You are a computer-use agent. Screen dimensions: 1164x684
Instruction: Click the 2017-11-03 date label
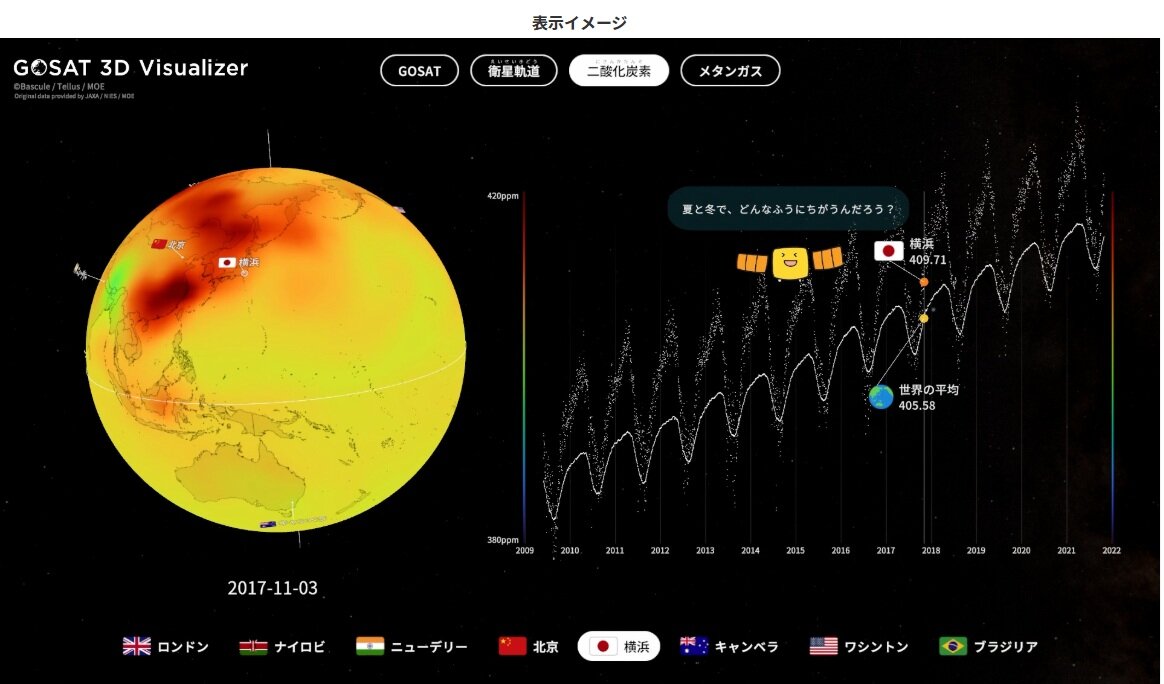tap(272, 588)
